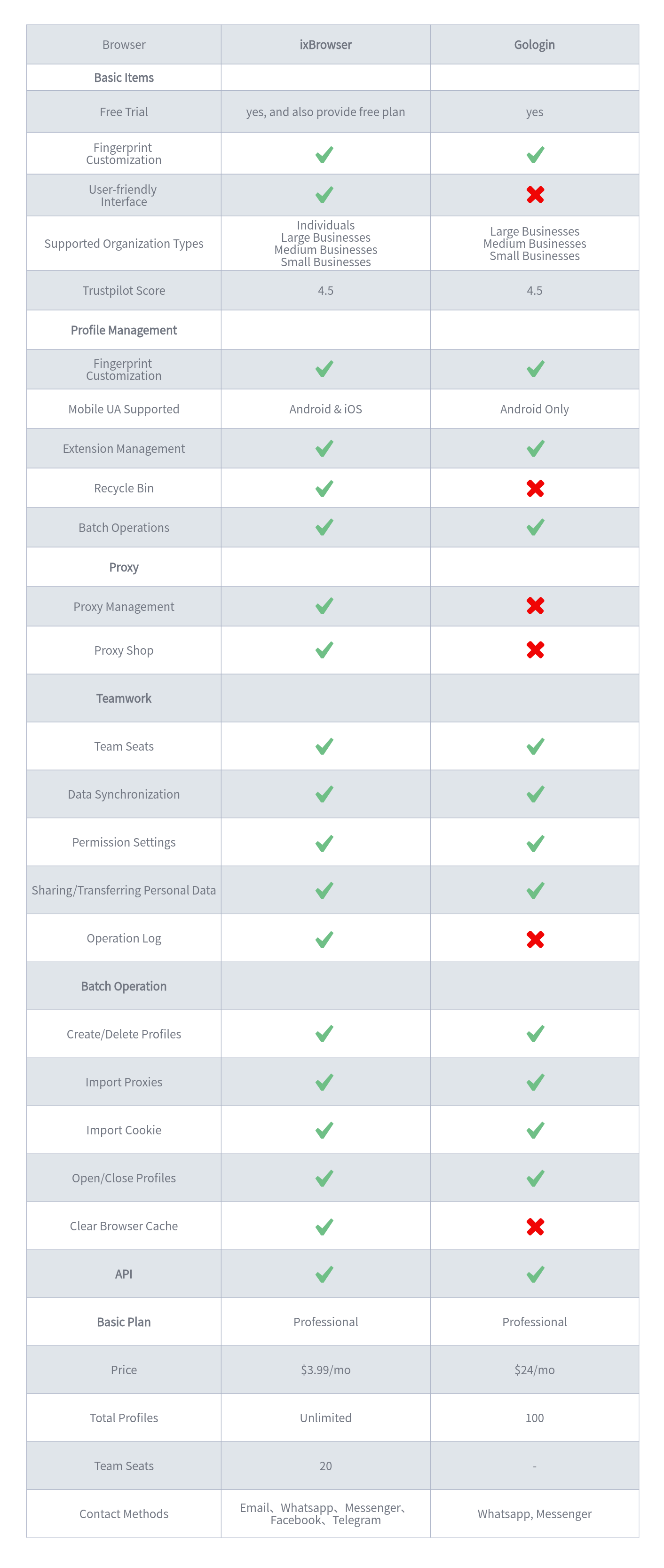Click ixBrowser's $3.99/mo price cell
This screenshot has width=664, height=1568.
point(325,1370)
